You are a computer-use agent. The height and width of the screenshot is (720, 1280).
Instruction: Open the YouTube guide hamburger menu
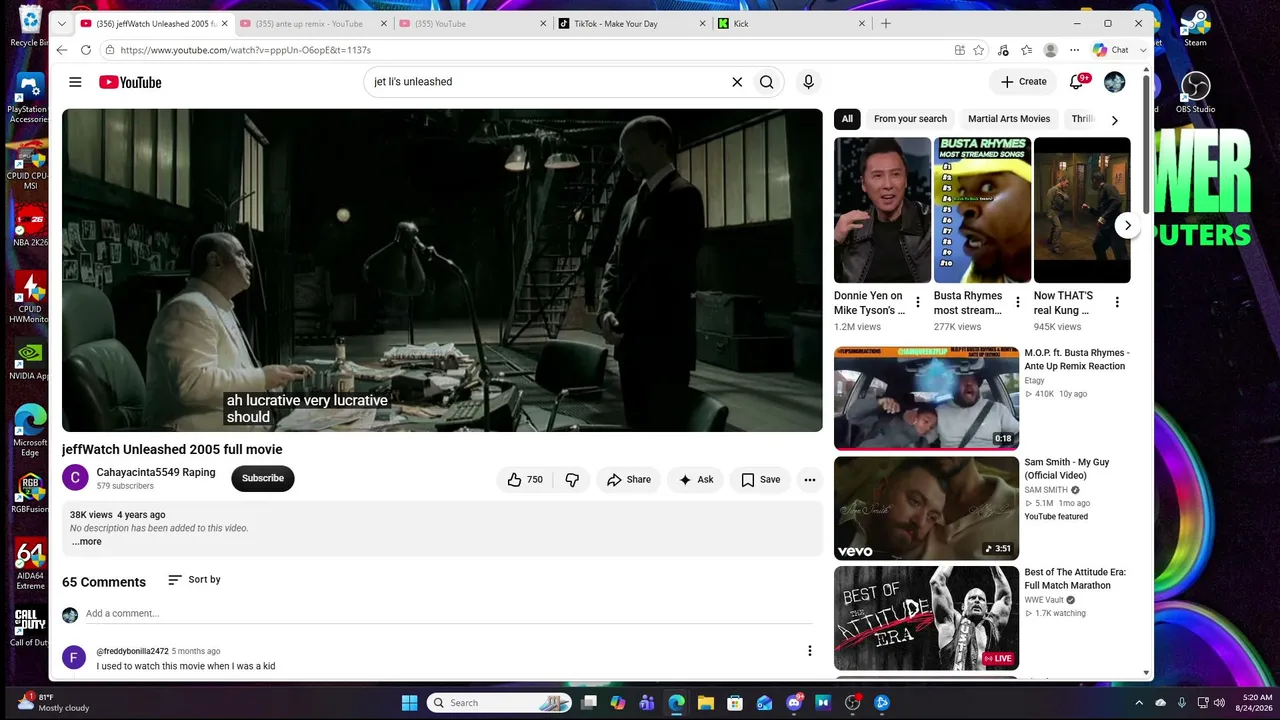tap(75, 82)
